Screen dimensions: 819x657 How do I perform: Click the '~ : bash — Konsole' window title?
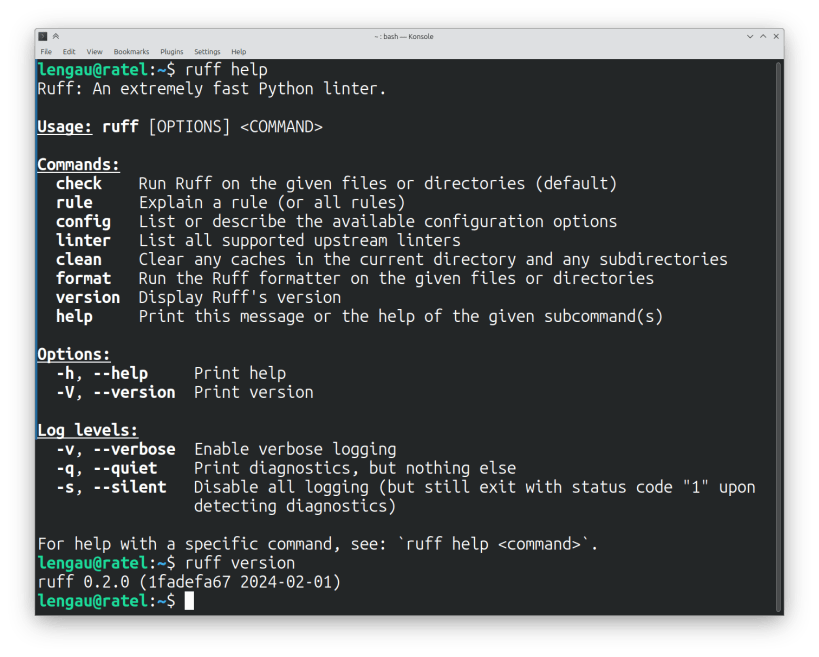click(404, 37)
